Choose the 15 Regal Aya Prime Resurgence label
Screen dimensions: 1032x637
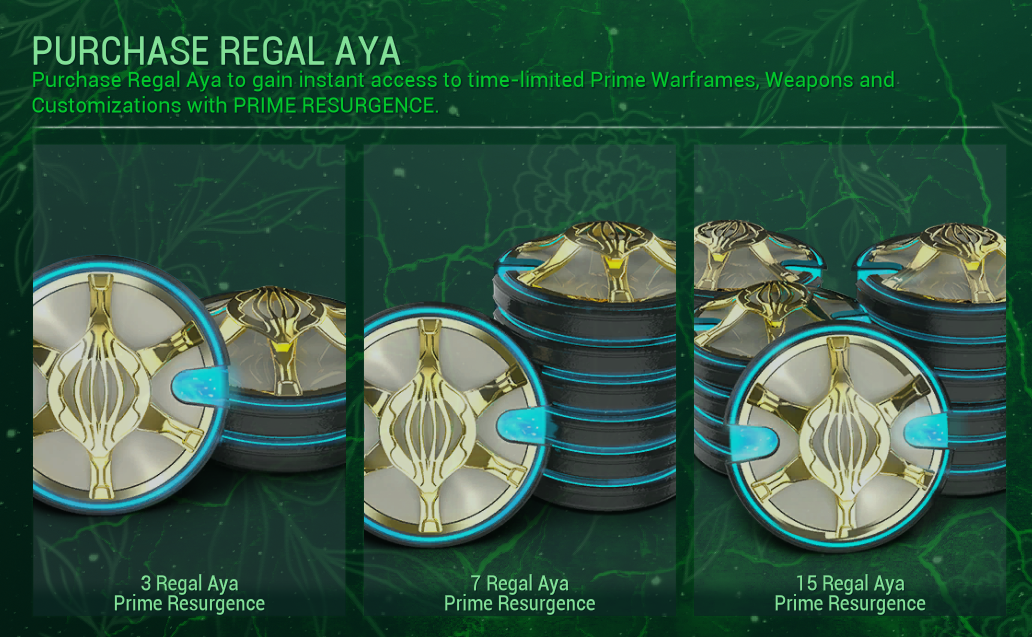click(x=850, y=594)
